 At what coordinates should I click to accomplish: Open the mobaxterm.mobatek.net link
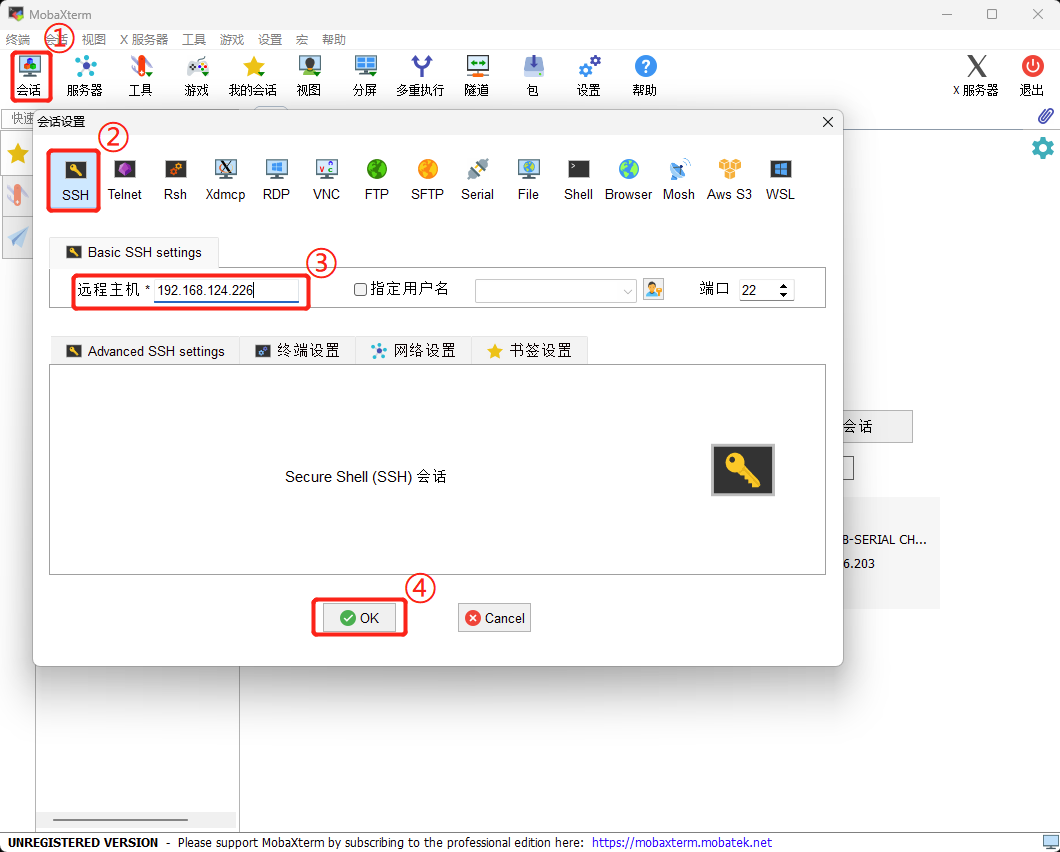[x=681, y=843]
